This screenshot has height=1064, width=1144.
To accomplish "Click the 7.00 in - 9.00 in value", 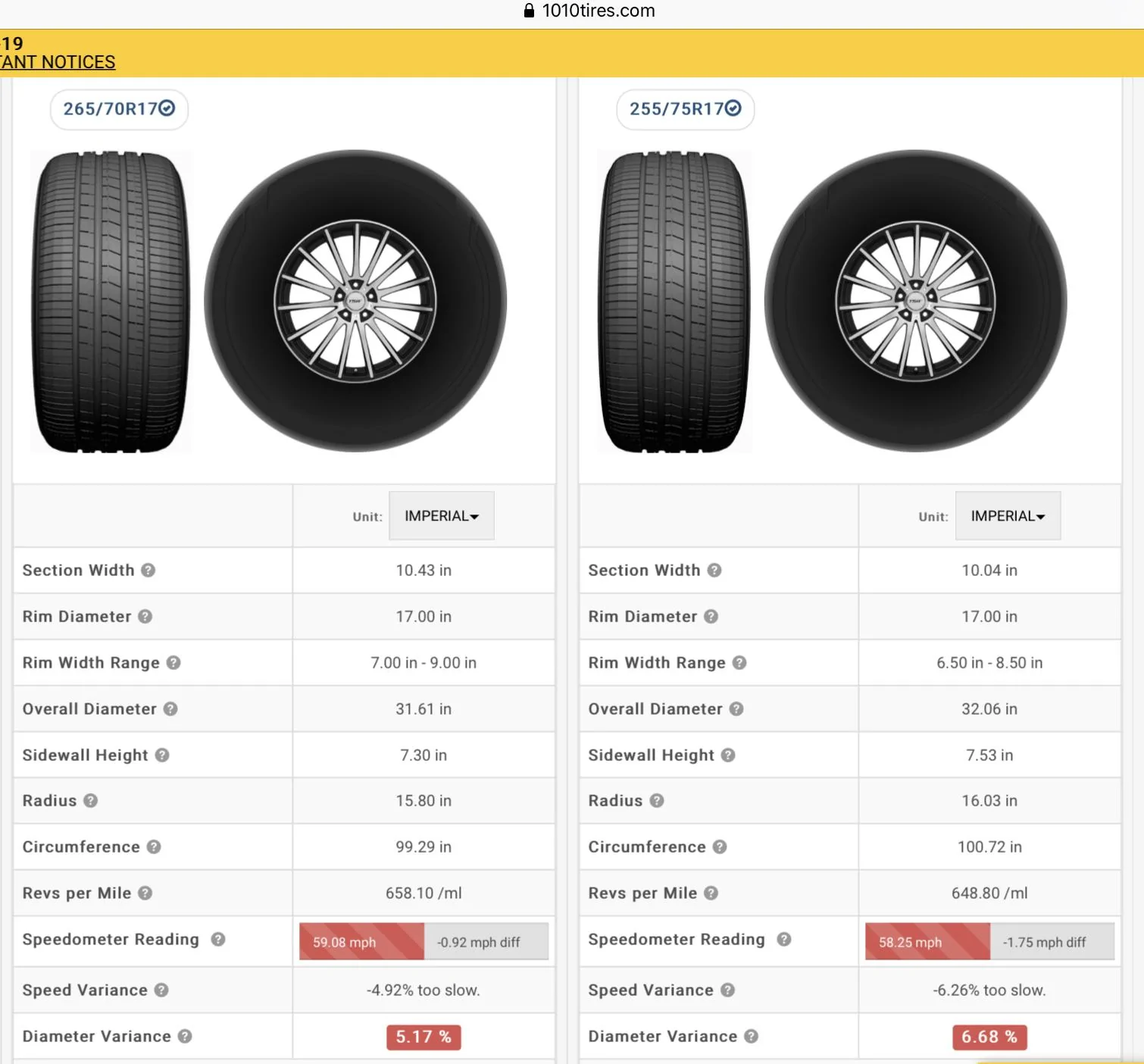I will point(424,662).
